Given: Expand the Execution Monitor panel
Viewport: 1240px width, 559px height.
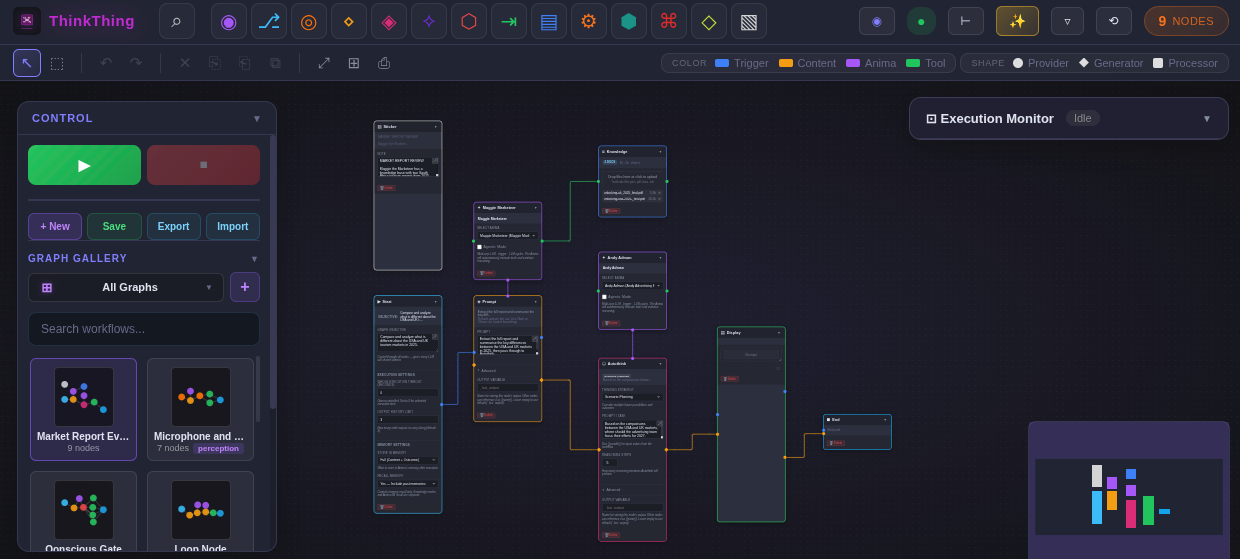Looking at the screenshot, I should (x=1206, y=118).
